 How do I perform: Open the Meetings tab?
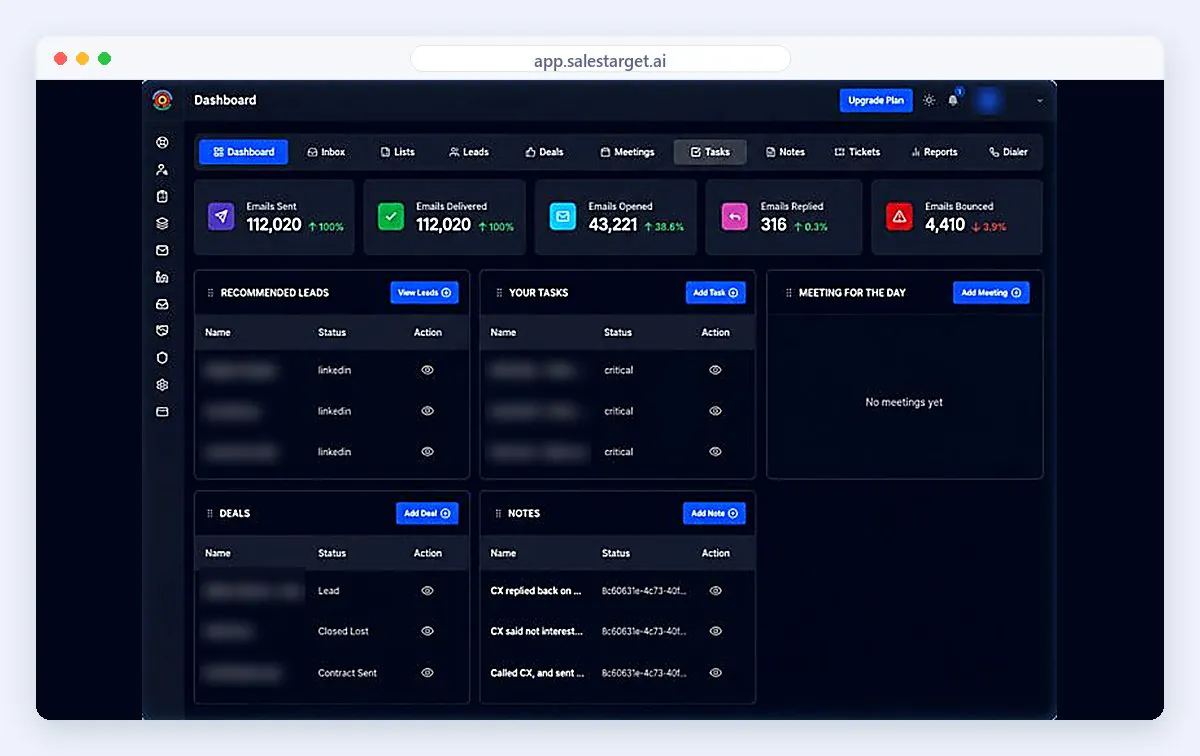pyautogui.click(x=627, y=152)
